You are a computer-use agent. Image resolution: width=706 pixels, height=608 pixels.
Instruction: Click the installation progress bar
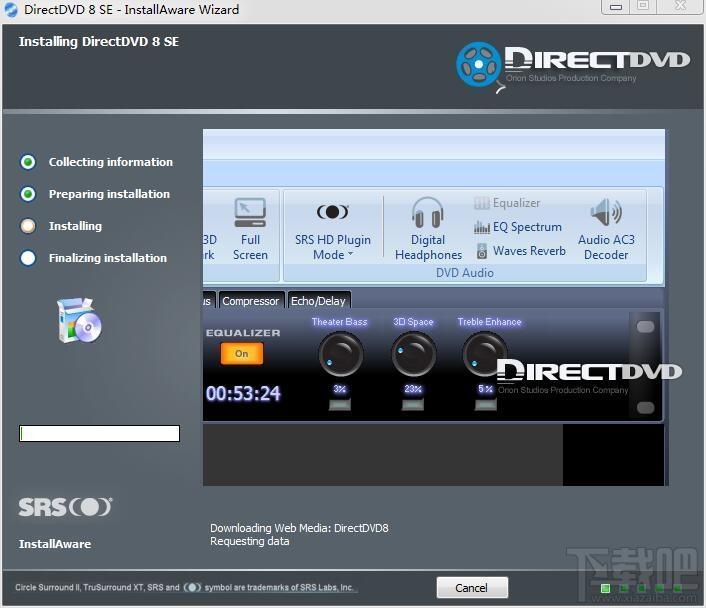(x=100, y=433)
